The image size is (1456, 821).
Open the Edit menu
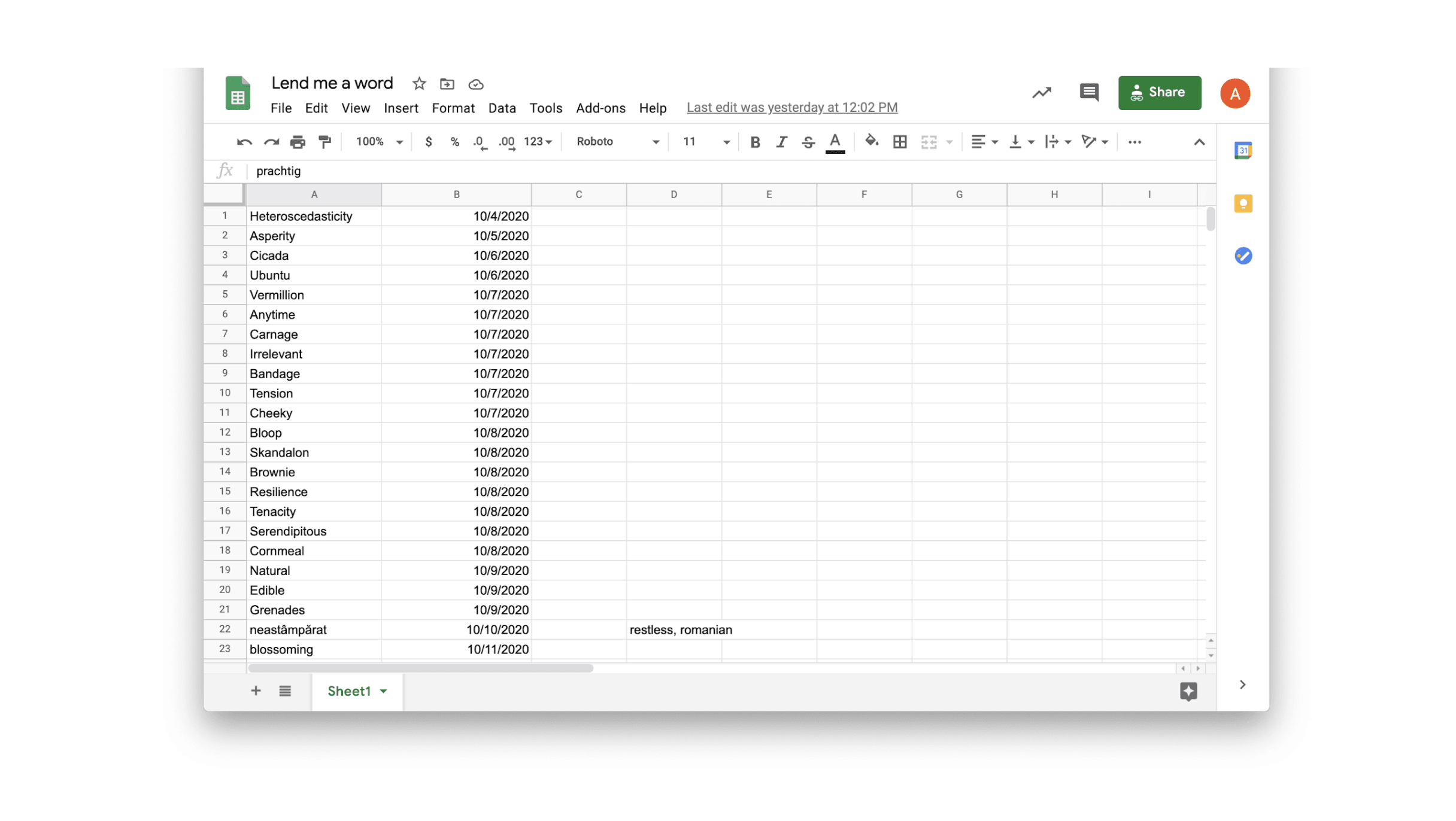pyautogui.click(x=316, y=108)
